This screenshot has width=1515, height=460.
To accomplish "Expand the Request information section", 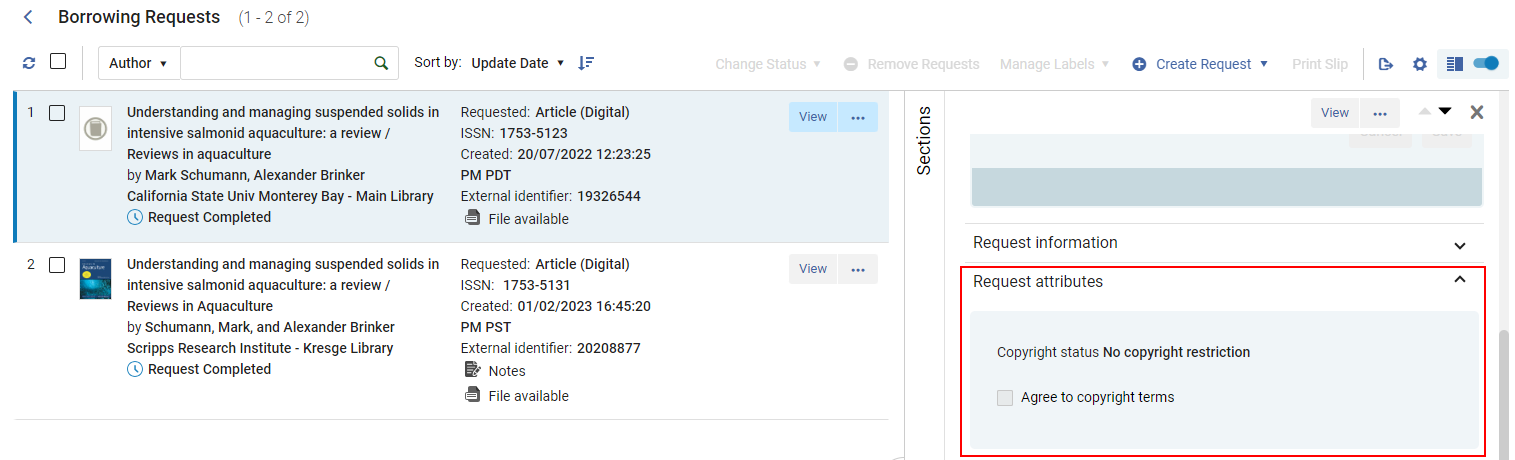I will 1459,244.
